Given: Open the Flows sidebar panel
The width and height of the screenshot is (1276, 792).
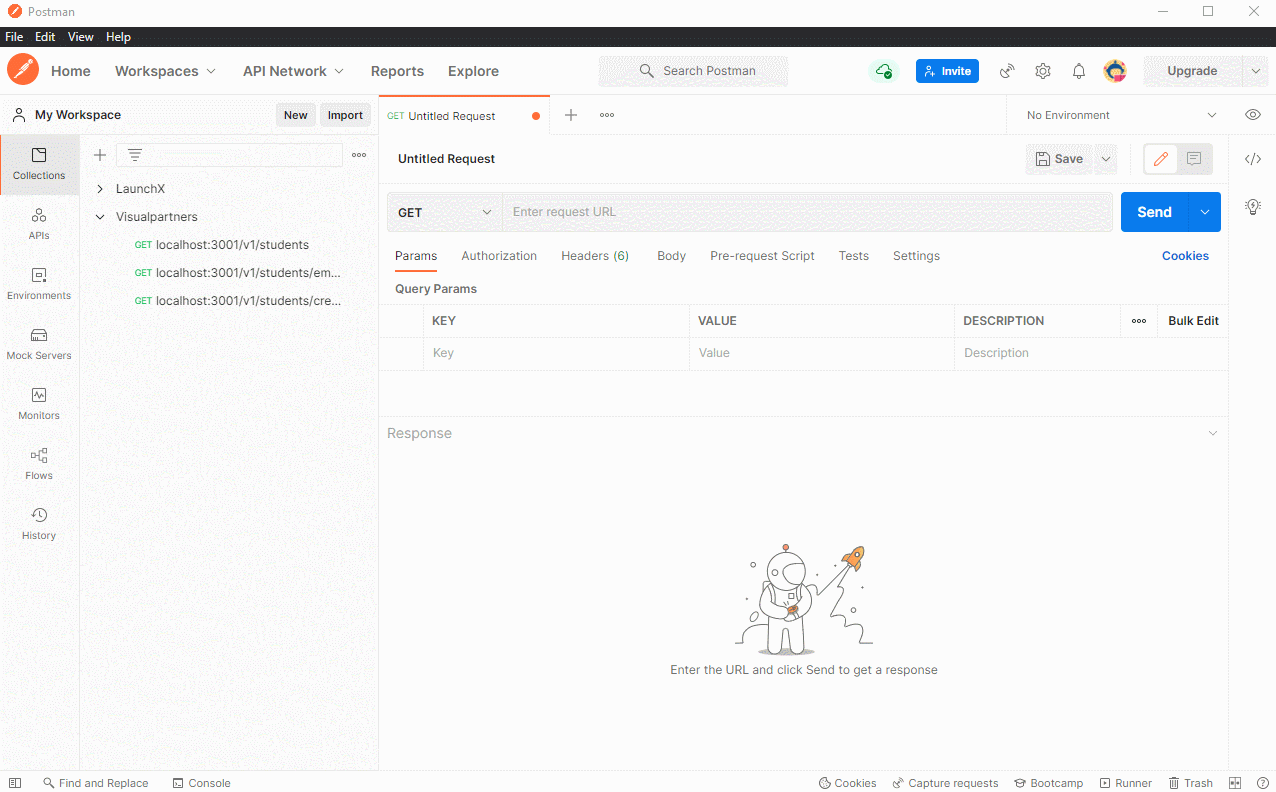Looking at the screenshot, I should (x=39, y=465).
